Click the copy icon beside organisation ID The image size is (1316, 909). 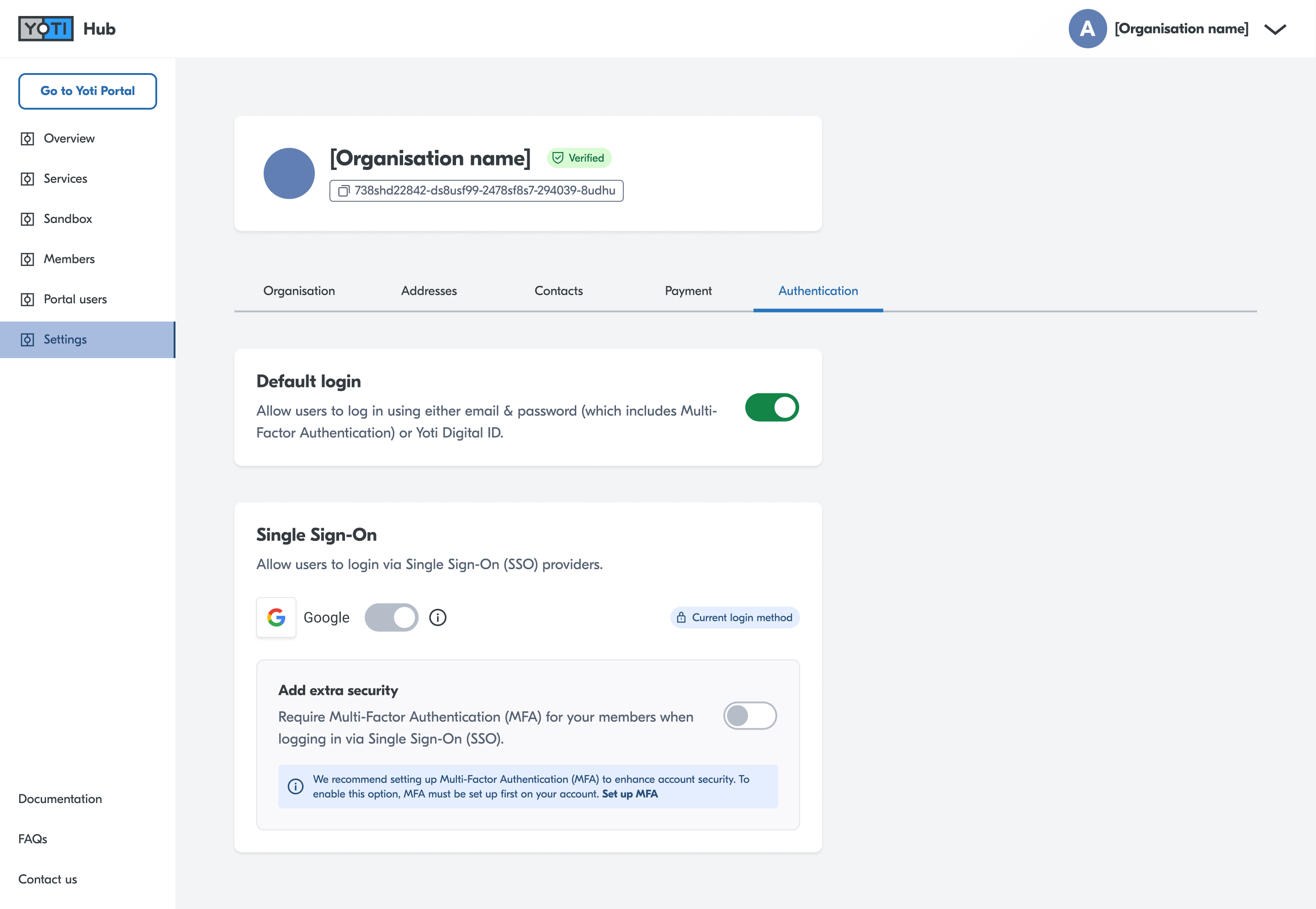pyautogui.click(x=344, y=191)
